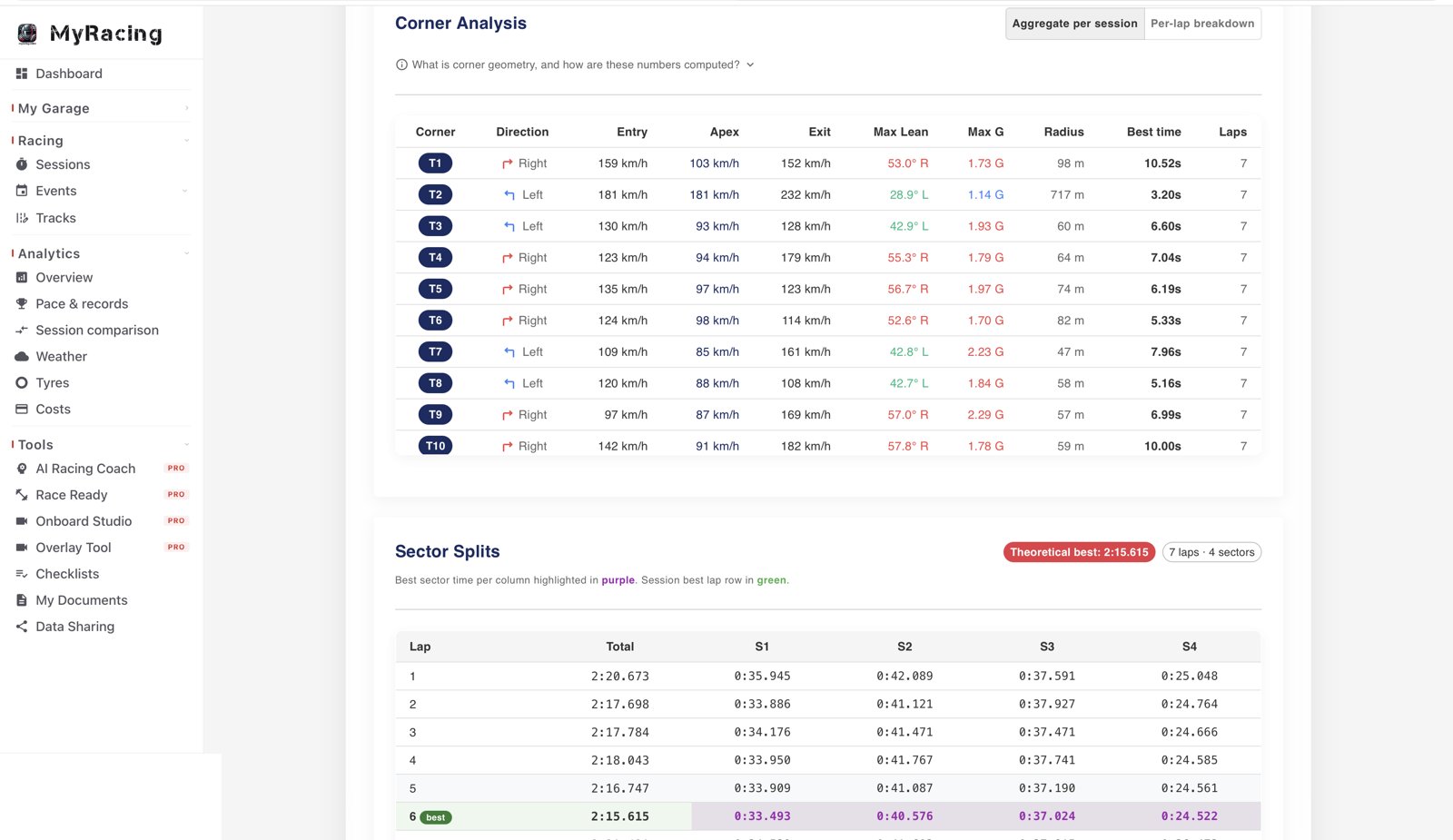The height and width of the screenshot is (840, 1453).
Task: Click the Checklists icon
Action: (22, 574)
